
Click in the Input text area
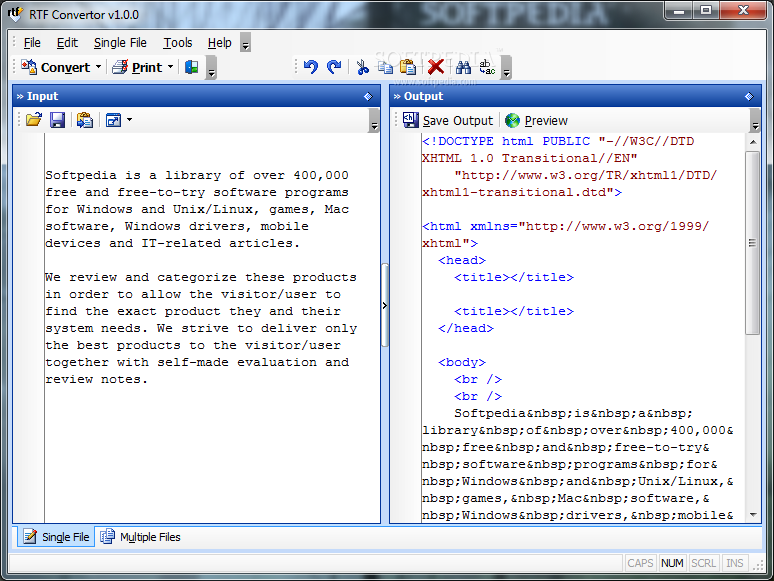[x=212, y=328]
